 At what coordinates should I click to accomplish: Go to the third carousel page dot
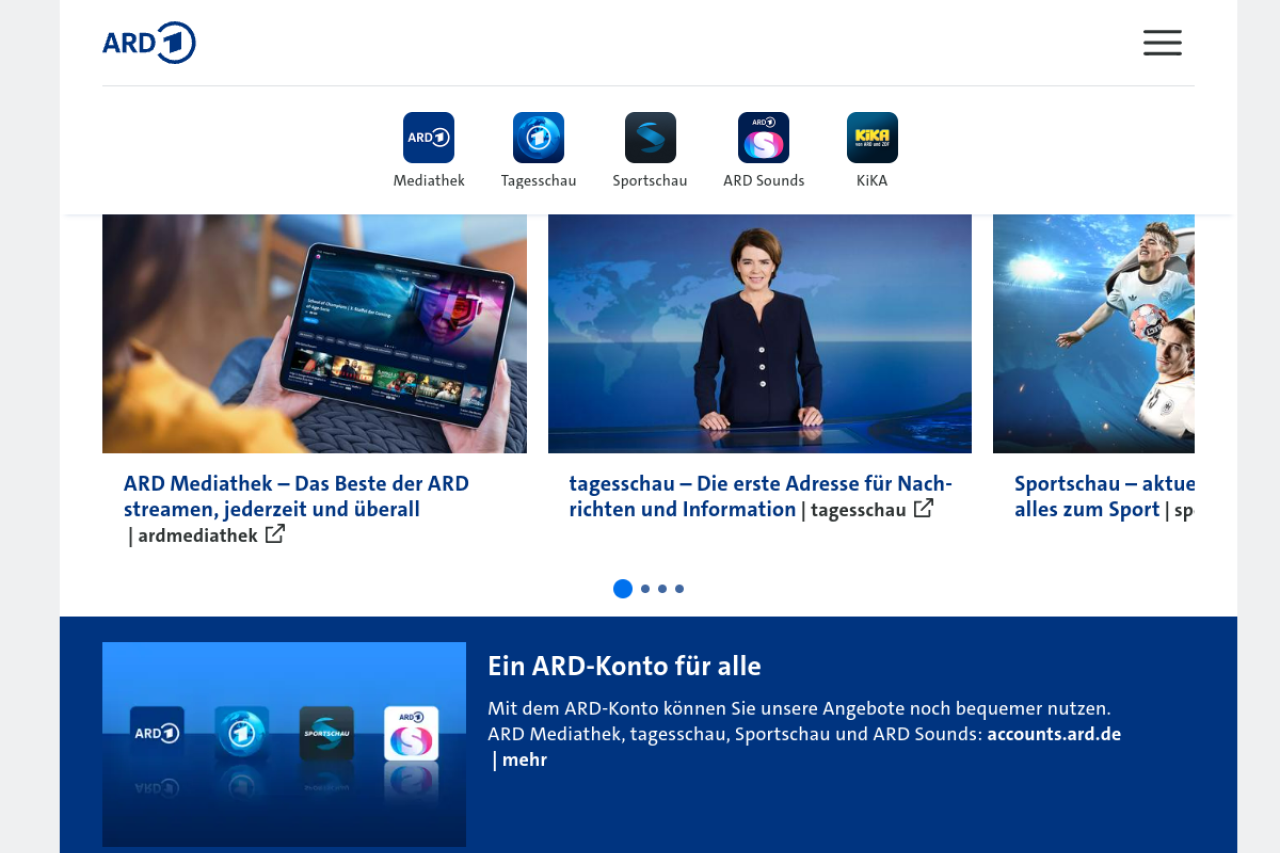(x=662, y=589)
